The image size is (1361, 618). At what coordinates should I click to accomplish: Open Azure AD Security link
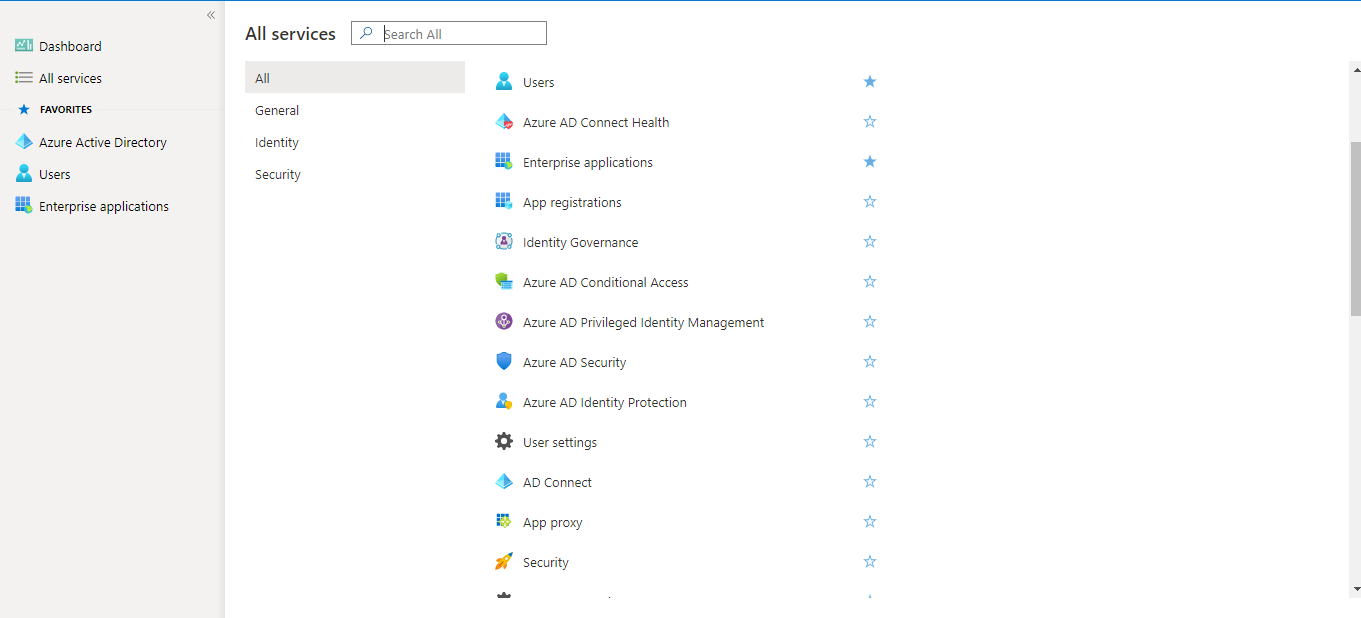point(575,362)
